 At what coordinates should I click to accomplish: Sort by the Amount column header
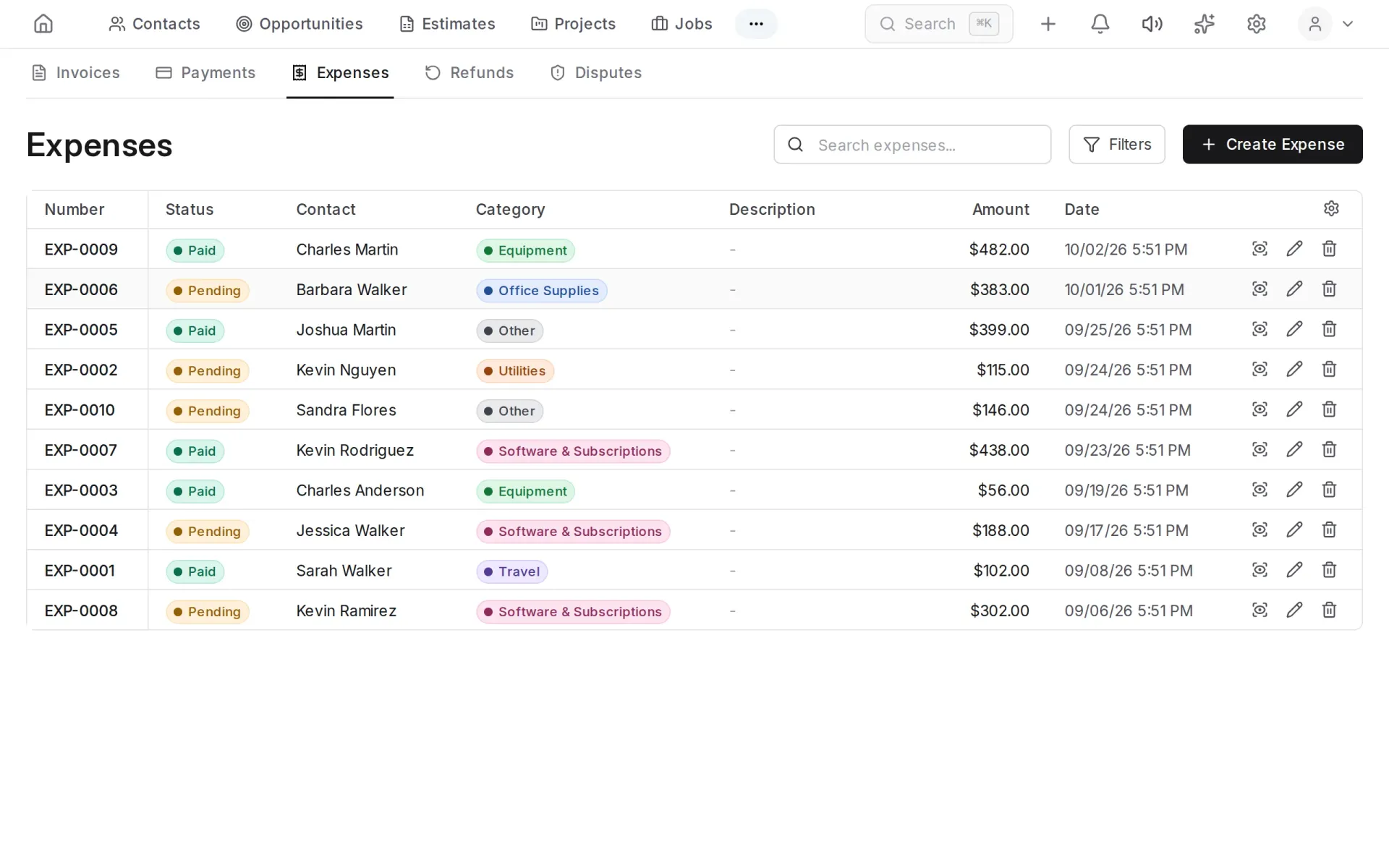tap(1000, 210)
